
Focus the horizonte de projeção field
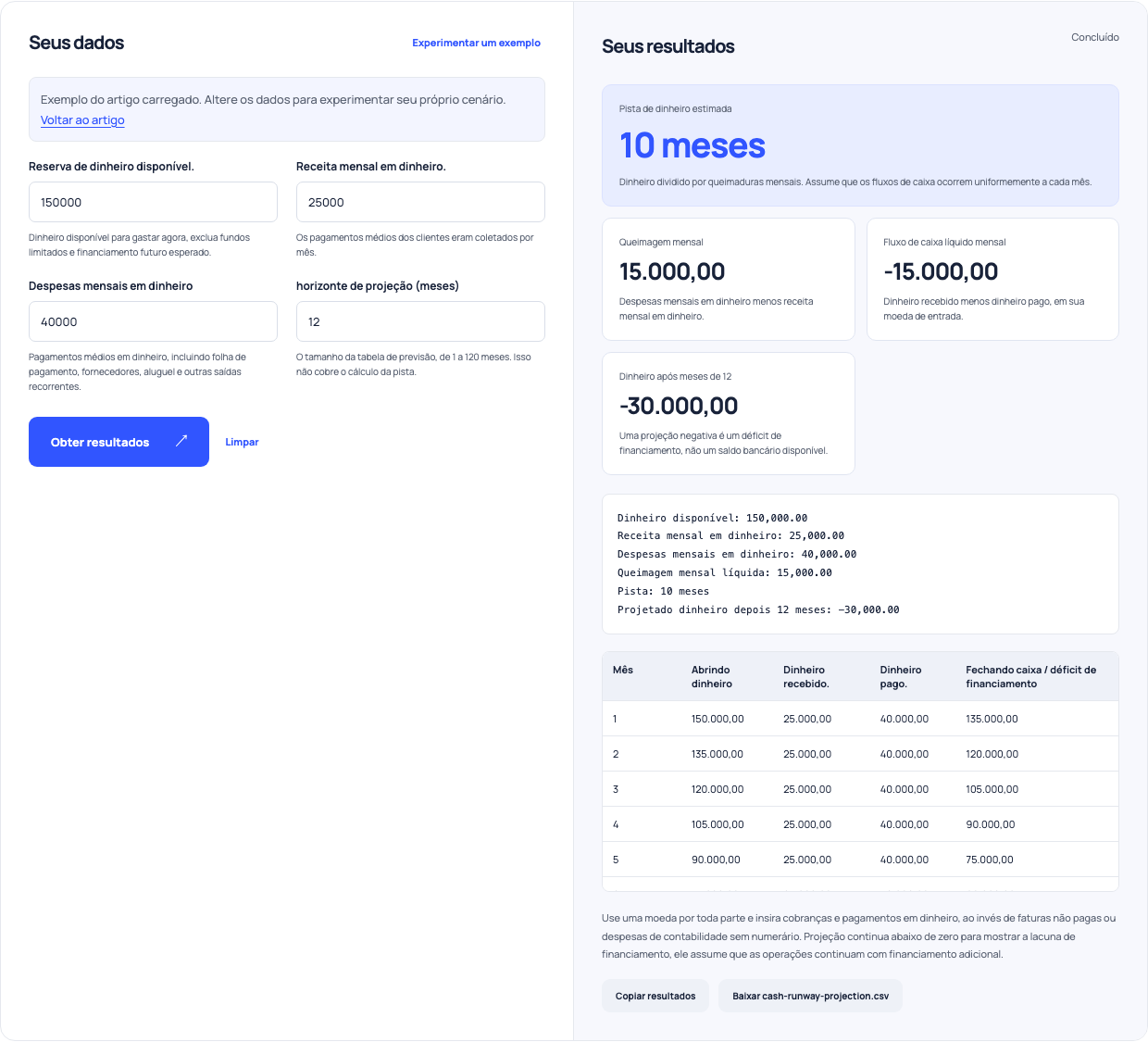coord(420,321)
